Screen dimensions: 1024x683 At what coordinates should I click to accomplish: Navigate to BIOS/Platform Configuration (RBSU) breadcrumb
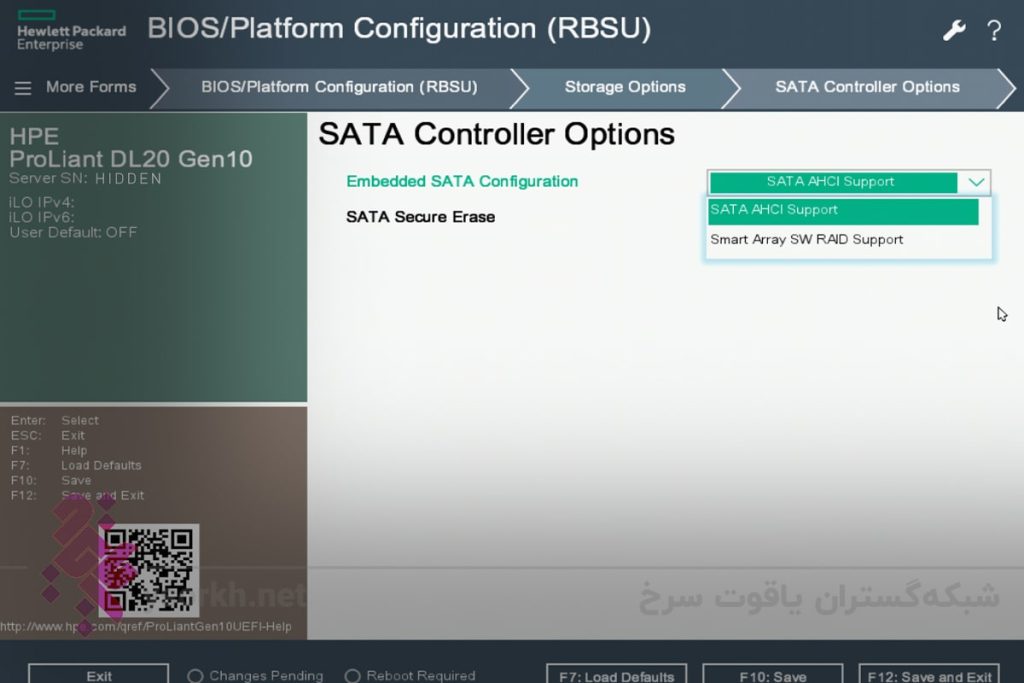(x=339, y=87)
